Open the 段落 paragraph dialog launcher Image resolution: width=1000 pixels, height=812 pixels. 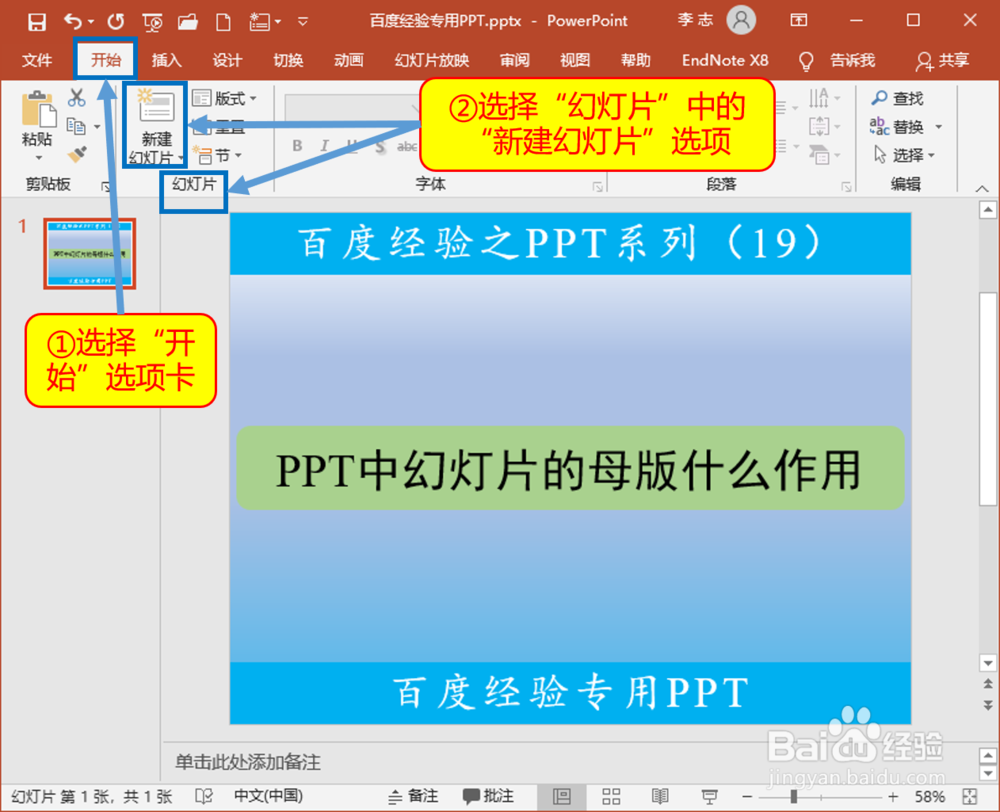pos(846,186)
